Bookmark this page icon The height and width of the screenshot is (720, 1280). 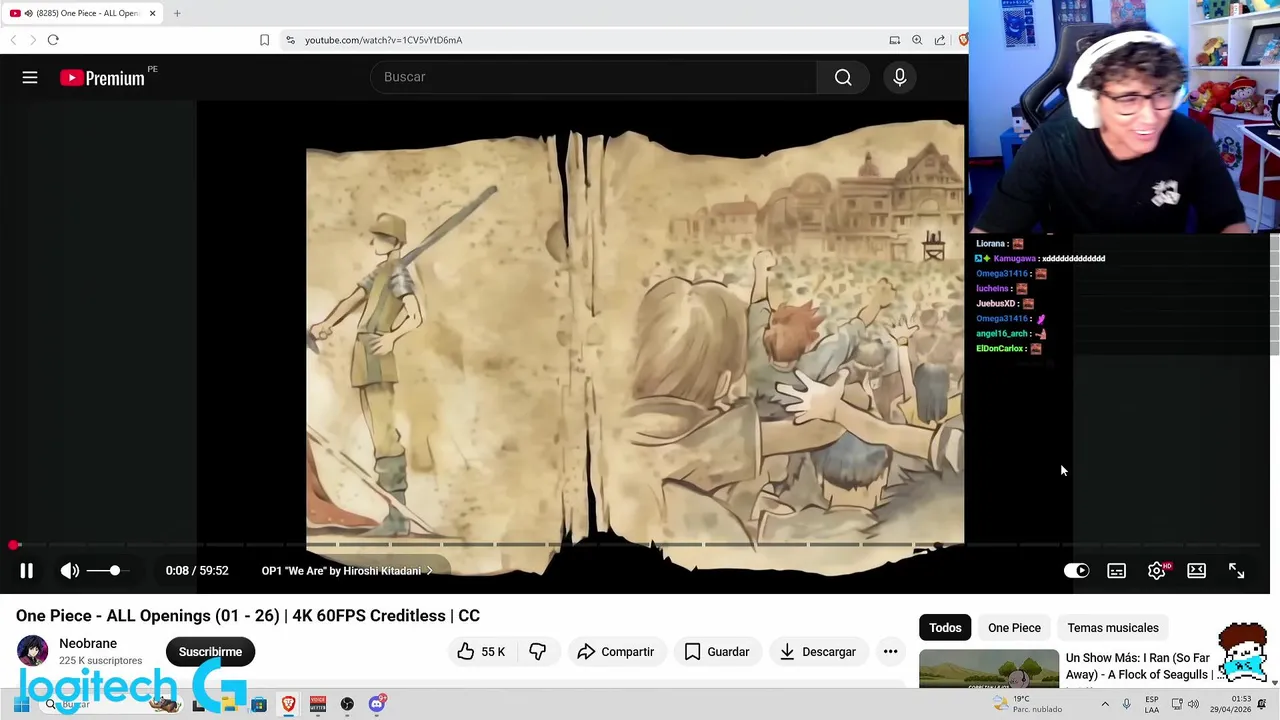pyautogui.click(x=264, y=40)
